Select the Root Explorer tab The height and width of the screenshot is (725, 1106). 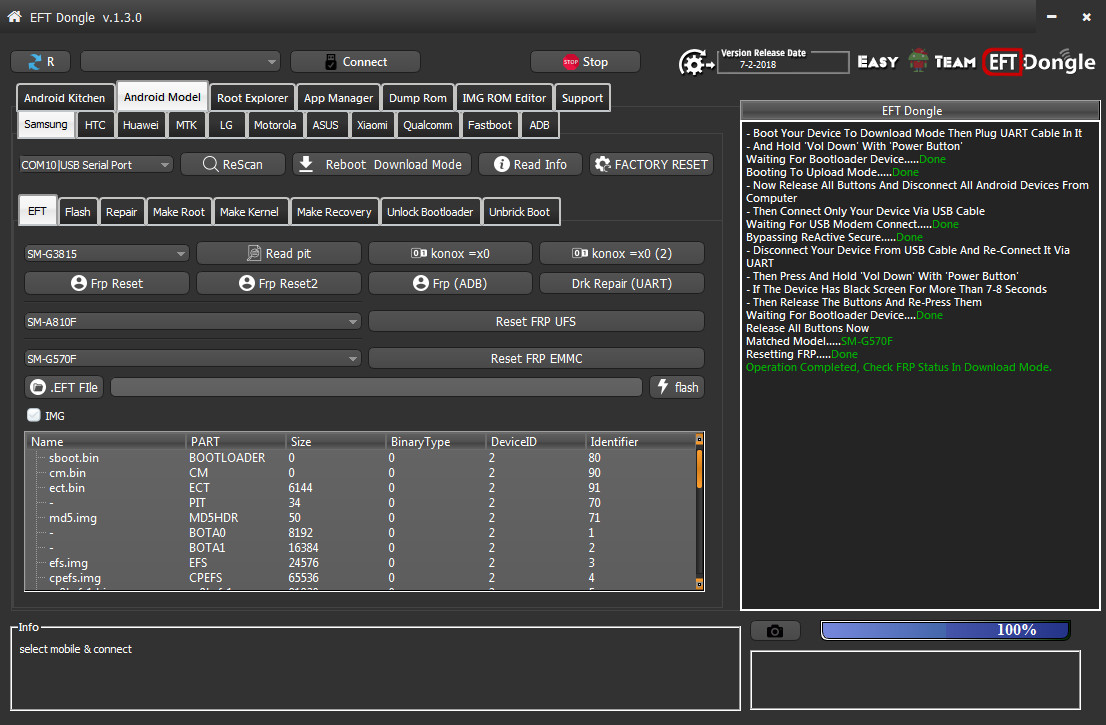[x=253, y=98]
